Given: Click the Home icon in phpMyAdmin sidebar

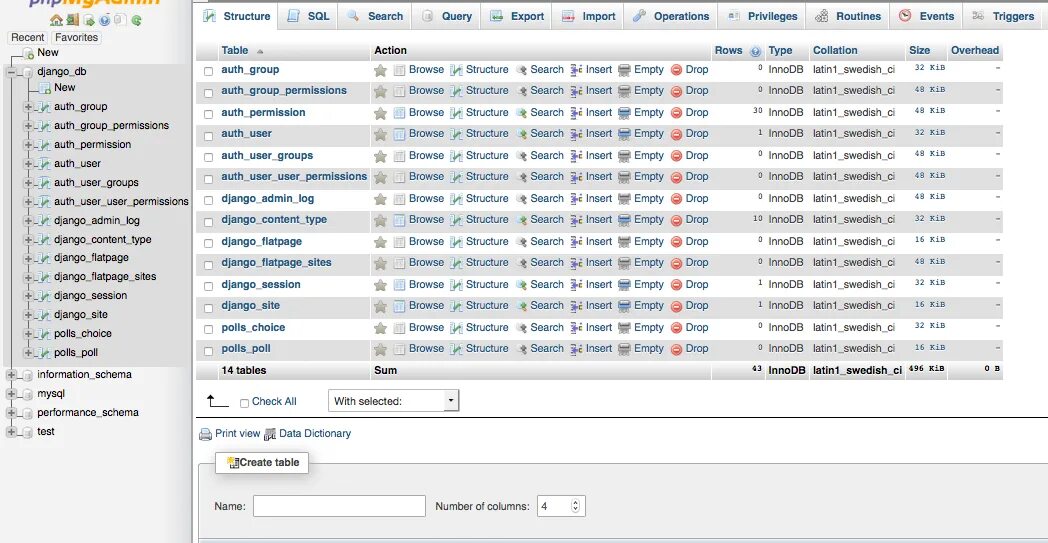Looking at the screenshot, I should [56, 20].
